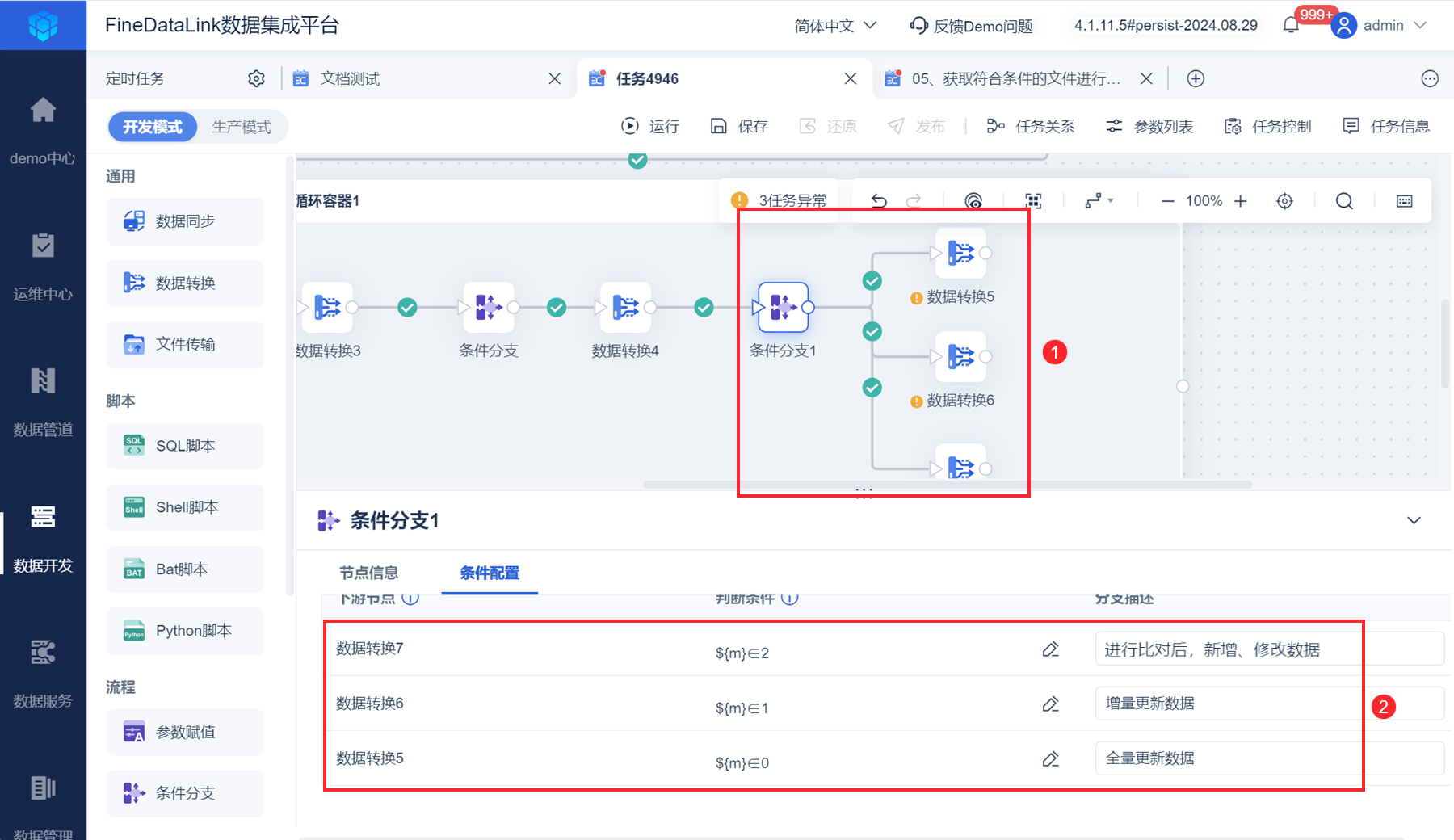Open 数据服务 in sidebar

[x=43, y=674]
